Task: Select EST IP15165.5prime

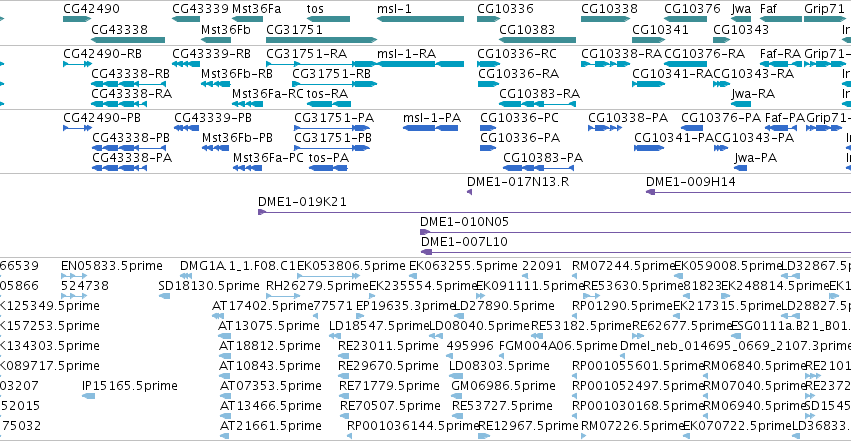Action: pyautogui.click(x=130, y=386)
